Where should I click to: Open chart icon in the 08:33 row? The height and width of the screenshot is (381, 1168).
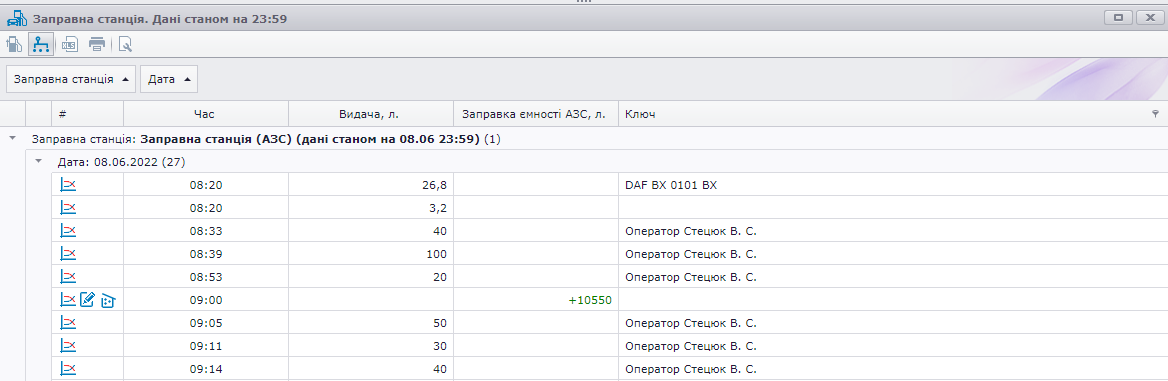click(x=68, y=231)
